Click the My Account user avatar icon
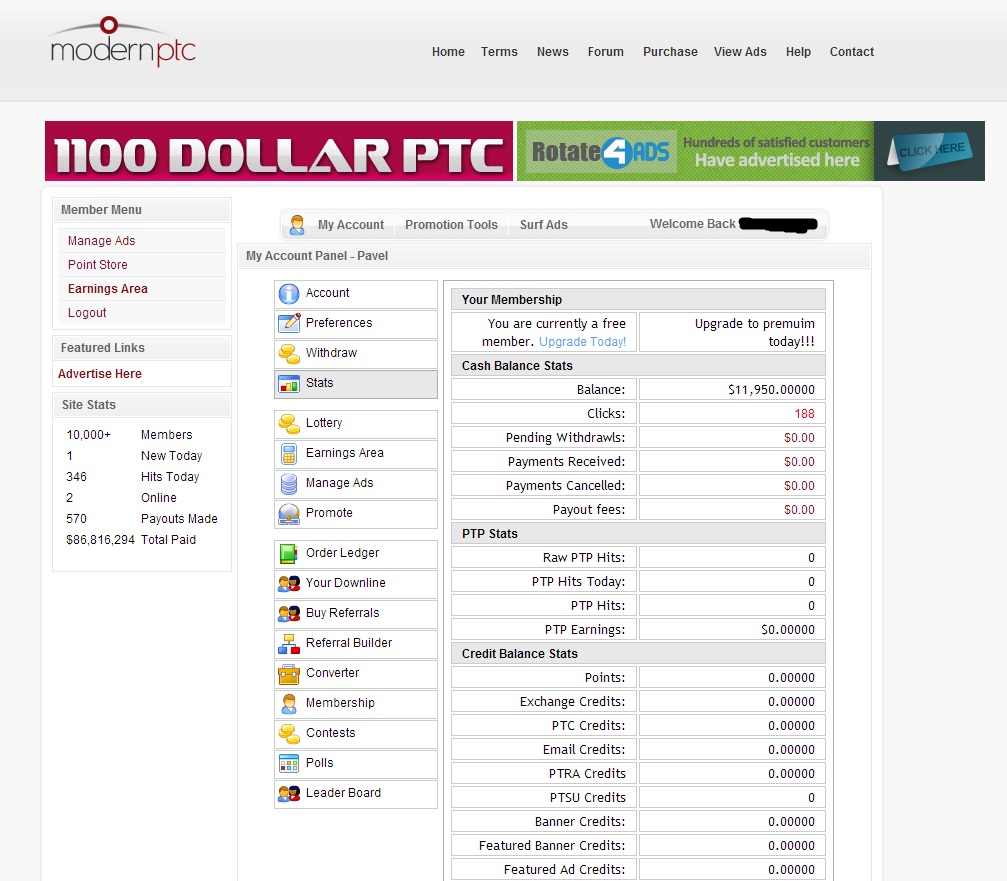The height and width of the screenshot is (881, 1007). (297, 225)
